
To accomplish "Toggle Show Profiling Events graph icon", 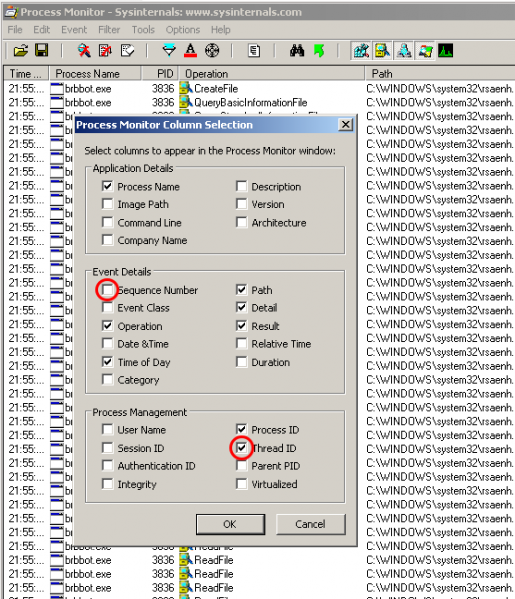I will 445,50.
